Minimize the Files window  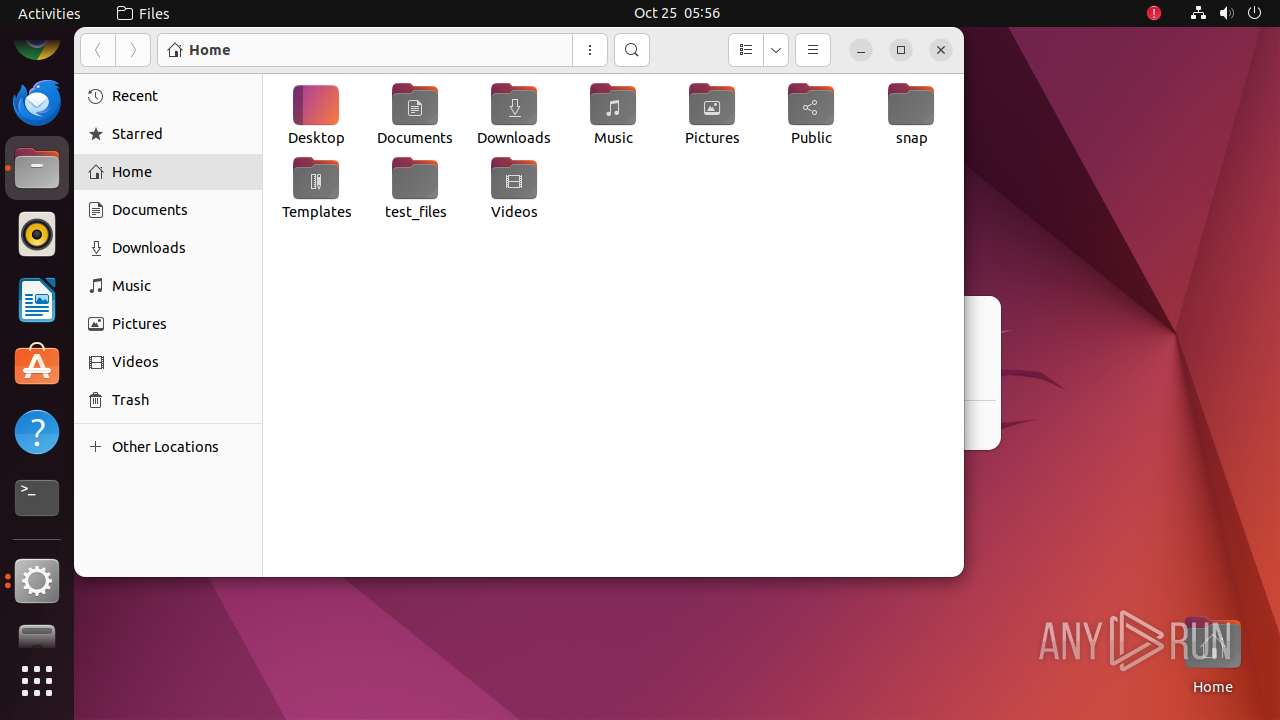tap(861, 50)
